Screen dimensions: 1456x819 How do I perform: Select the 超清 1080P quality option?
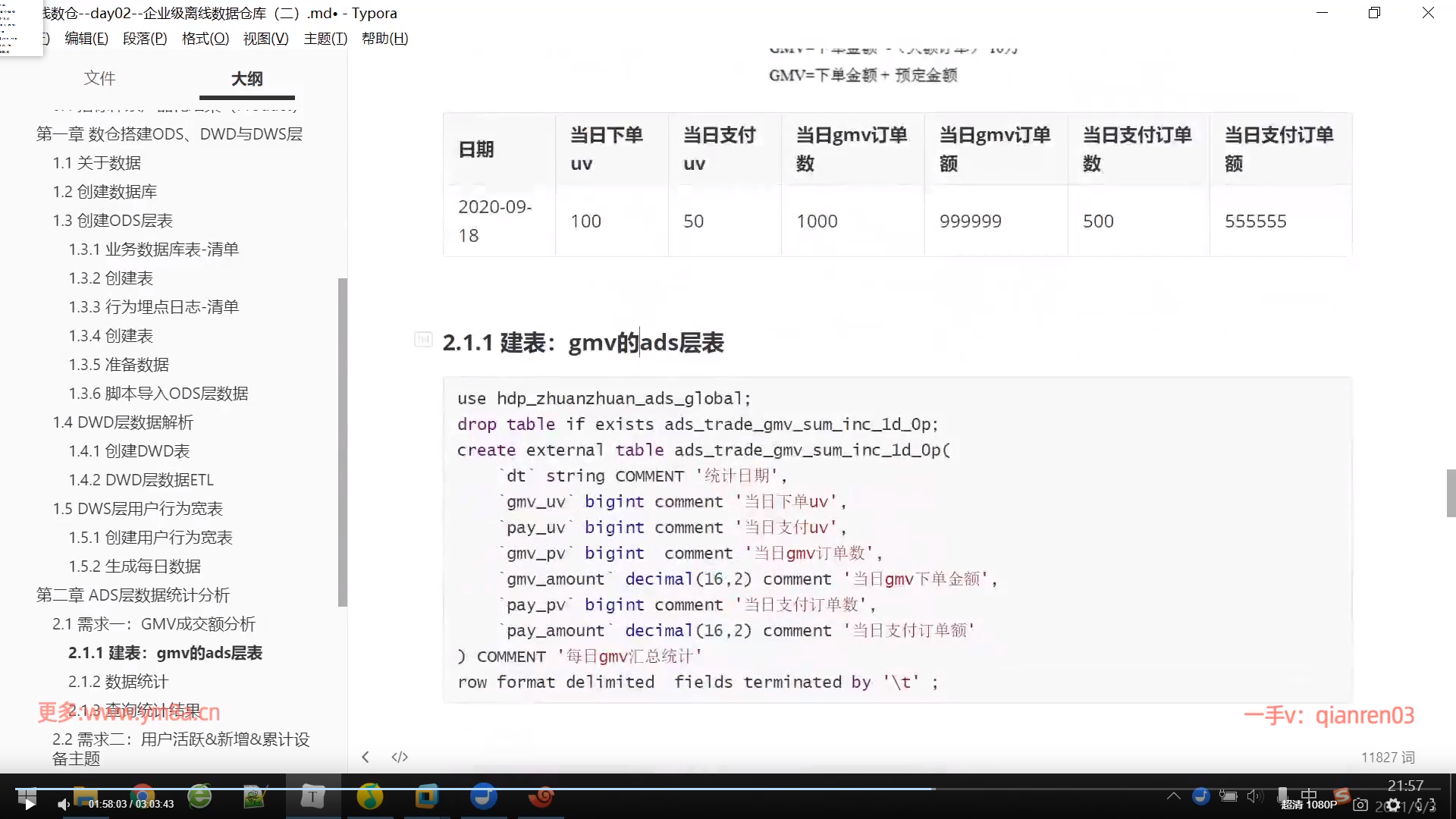pyautogui.click(x=1309, y=805)
